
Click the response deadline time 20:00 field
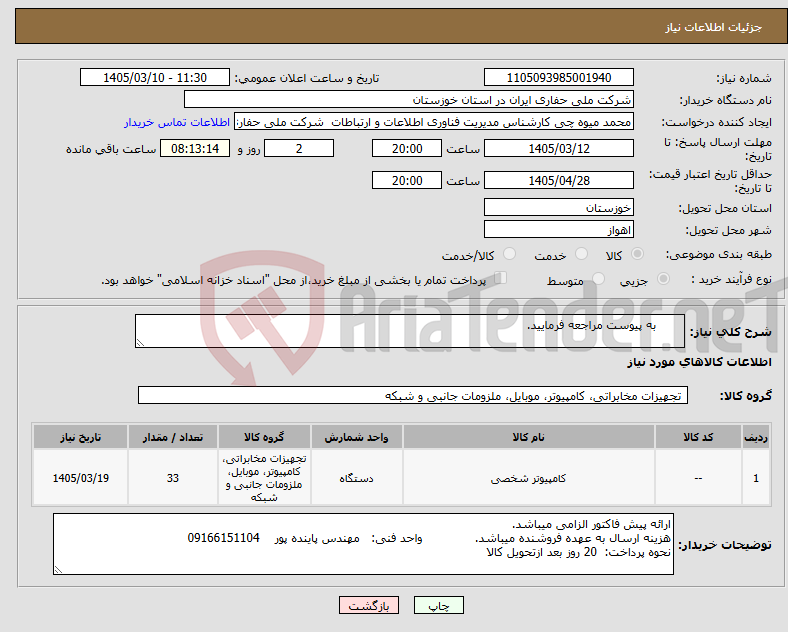click(407, 149)
